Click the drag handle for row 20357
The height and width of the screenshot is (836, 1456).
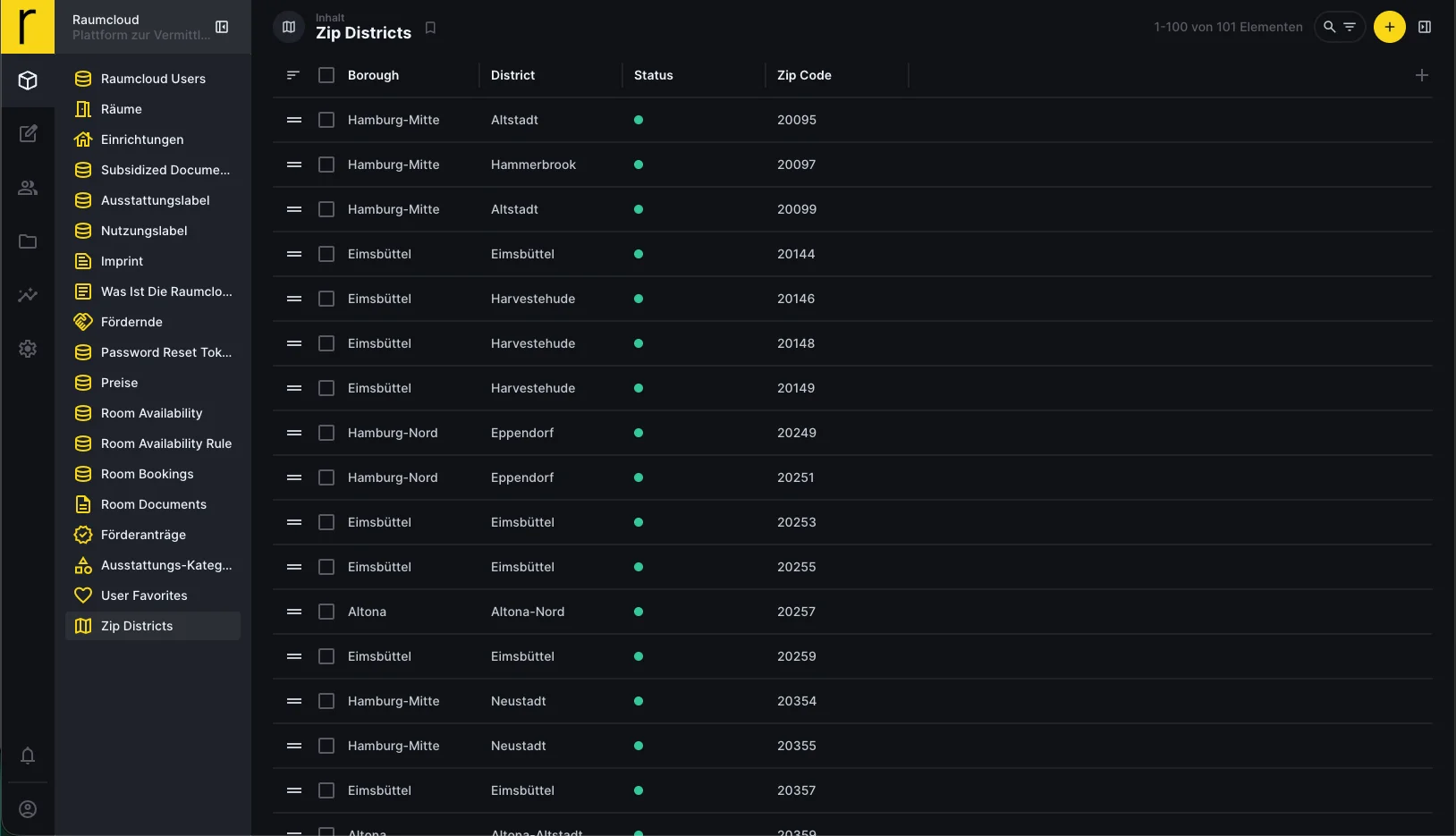pyautogui.click(x=293, y=790)
